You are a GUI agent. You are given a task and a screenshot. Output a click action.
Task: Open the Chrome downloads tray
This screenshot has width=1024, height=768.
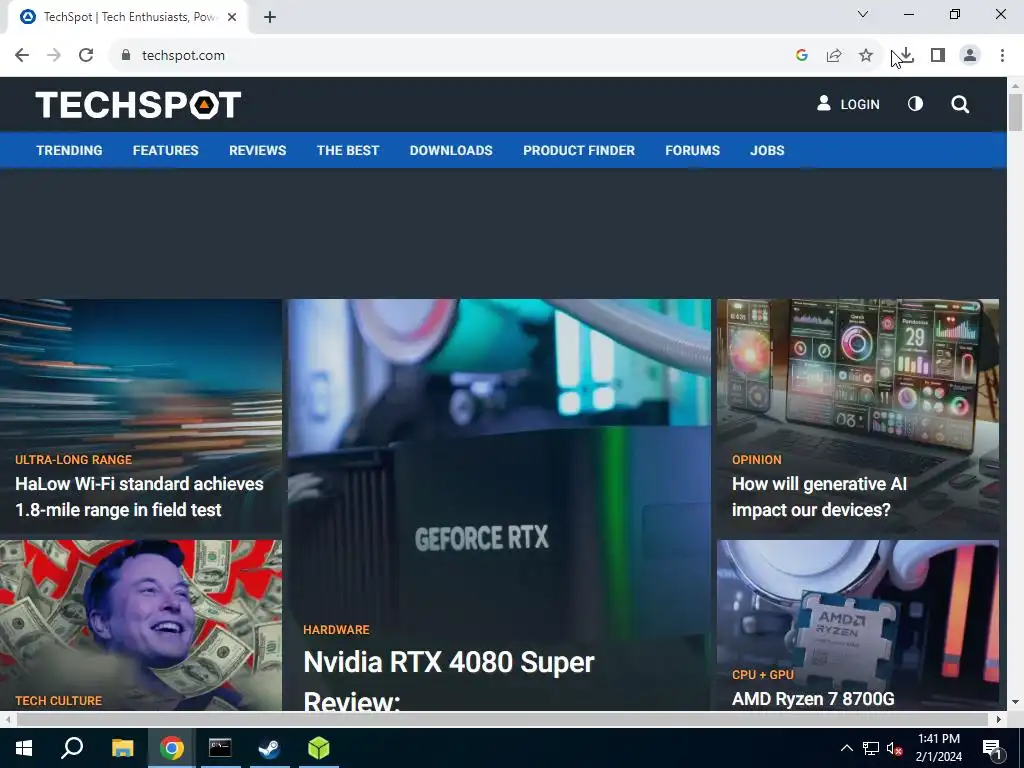pos(906,56)
